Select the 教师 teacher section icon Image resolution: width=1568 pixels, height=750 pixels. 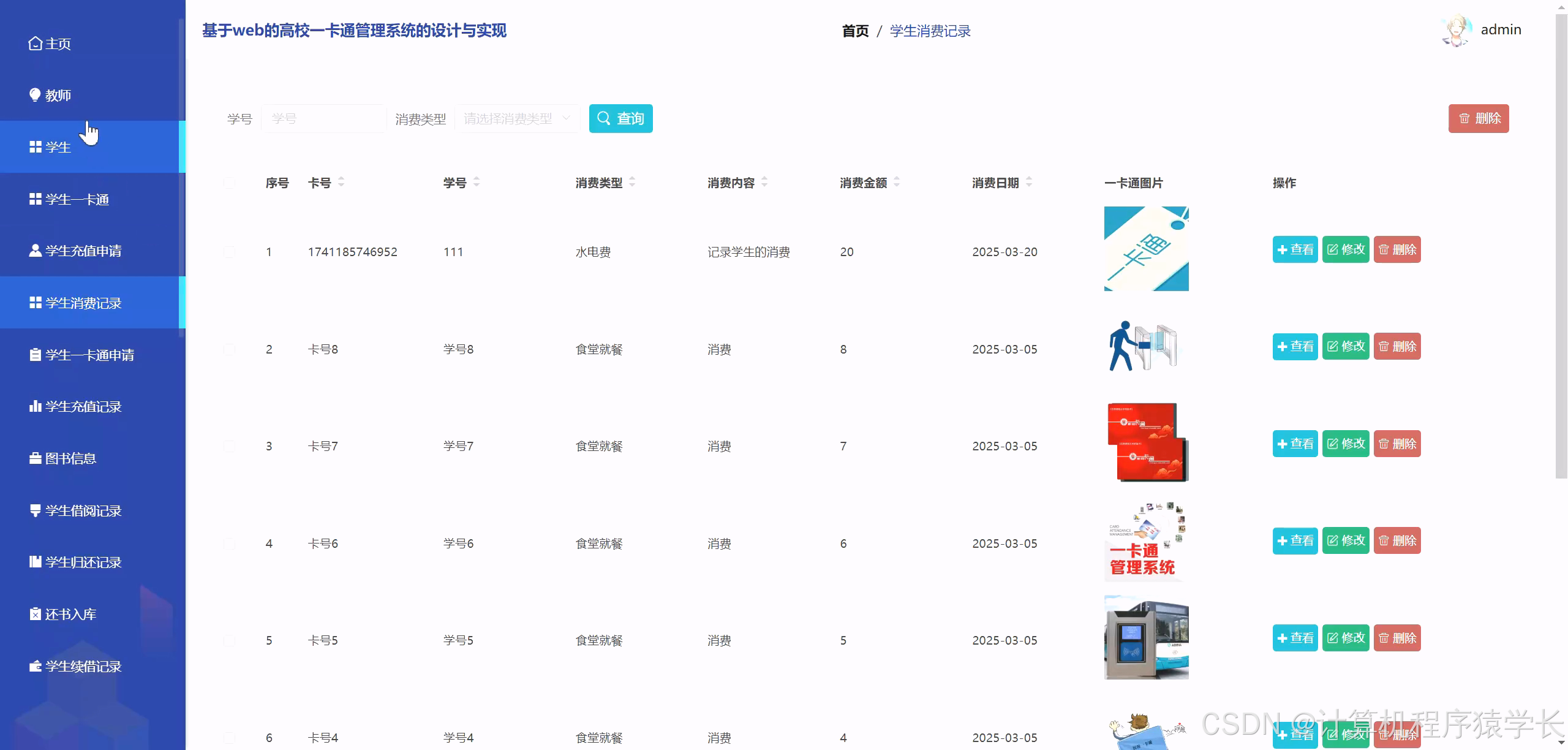coord(35,95)
